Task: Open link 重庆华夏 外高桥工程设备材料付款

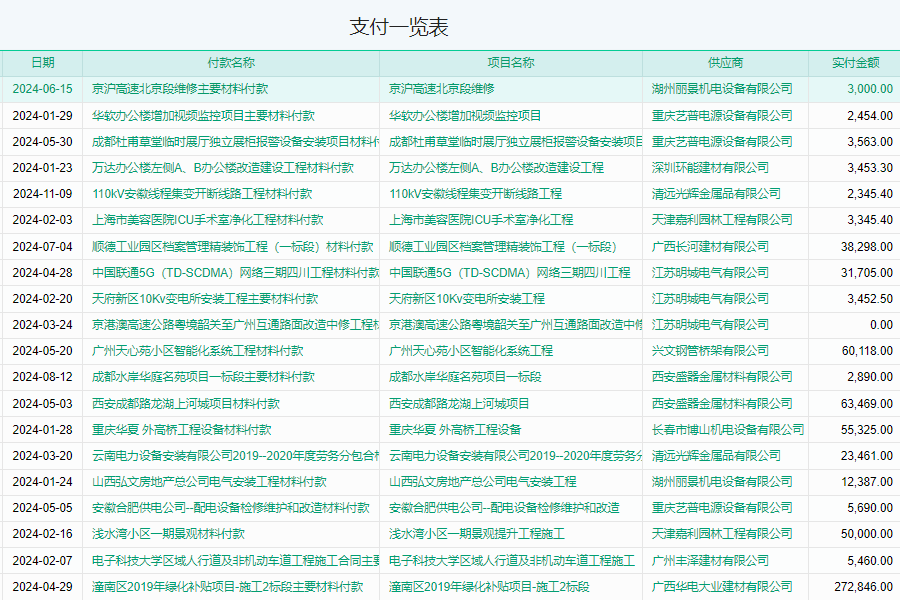Action: [x=182, y=429]
